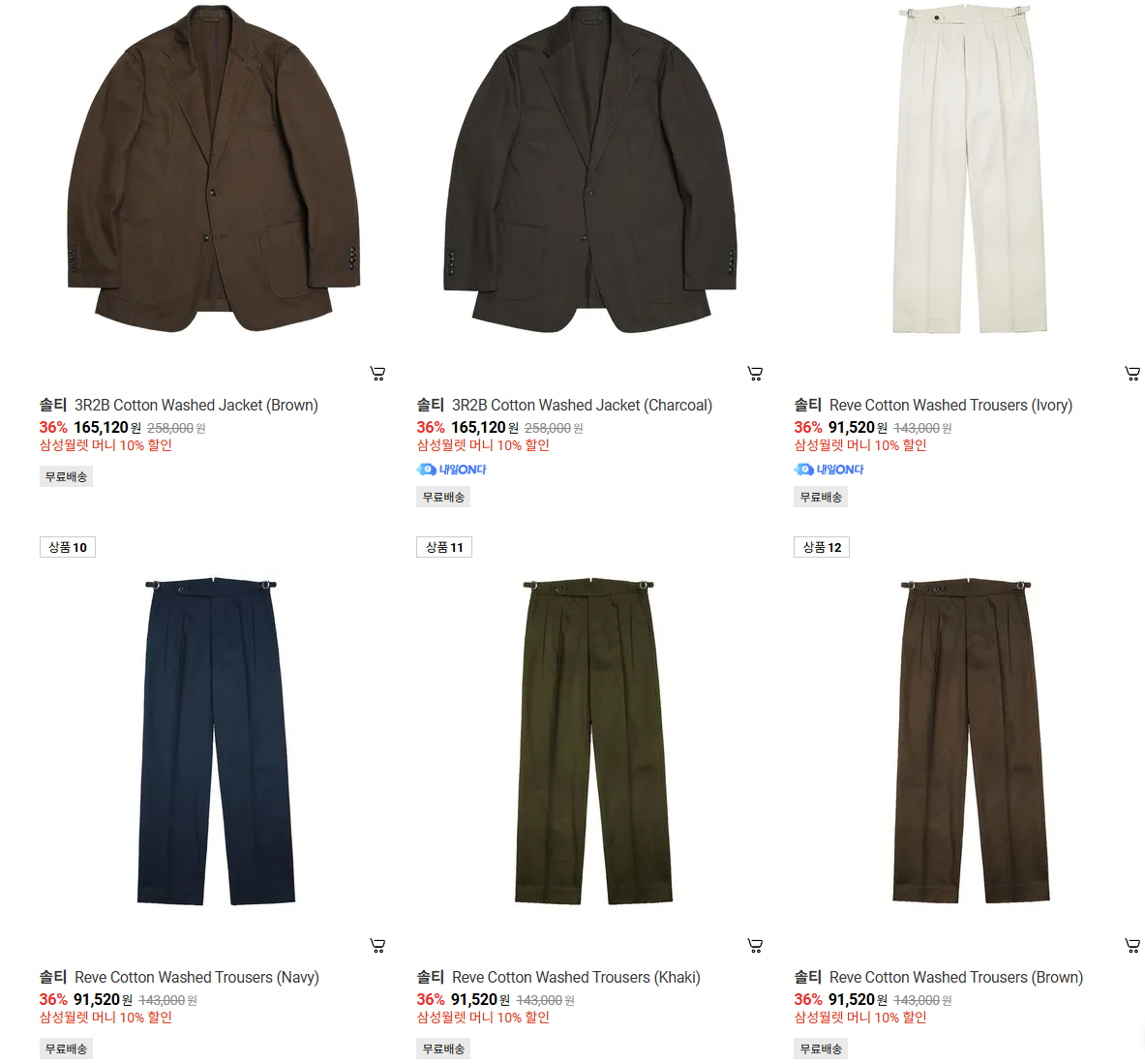Click cart icon for Brown trousers
1145x1064 pixels.
click(1132, 946)
